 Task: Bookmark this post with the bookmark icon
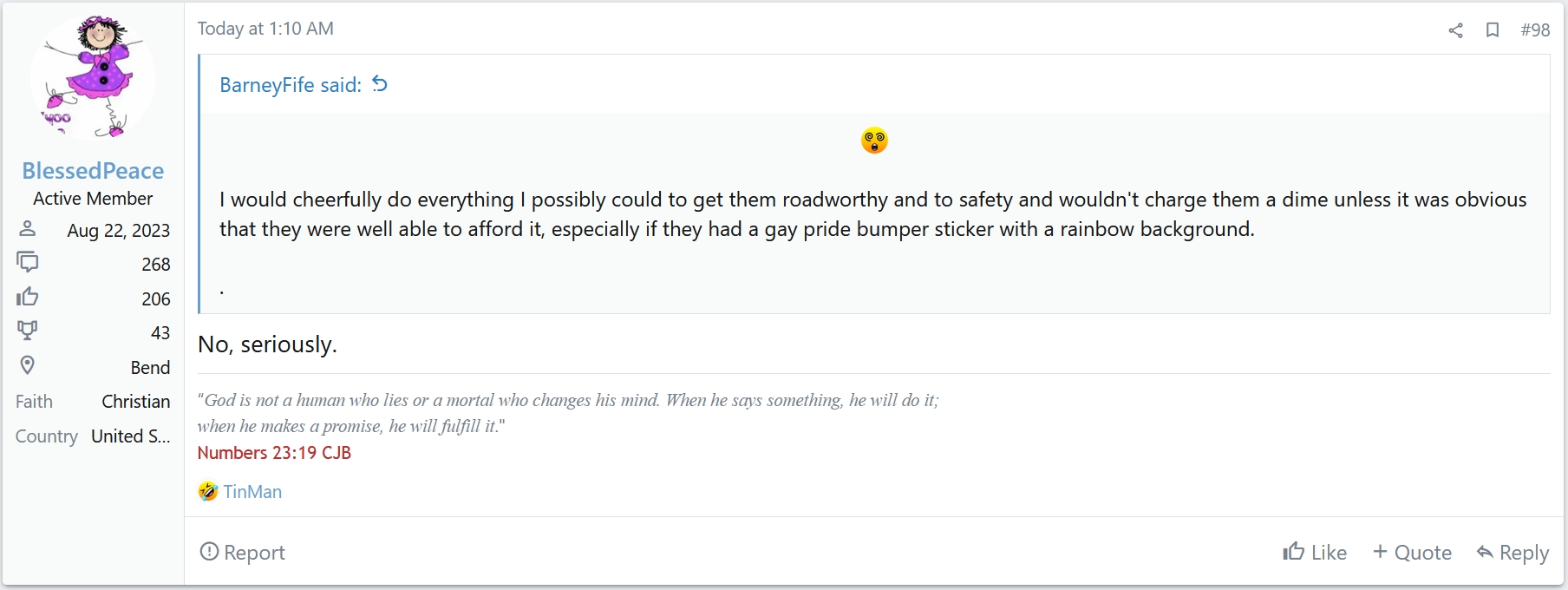coord(1493,30)
